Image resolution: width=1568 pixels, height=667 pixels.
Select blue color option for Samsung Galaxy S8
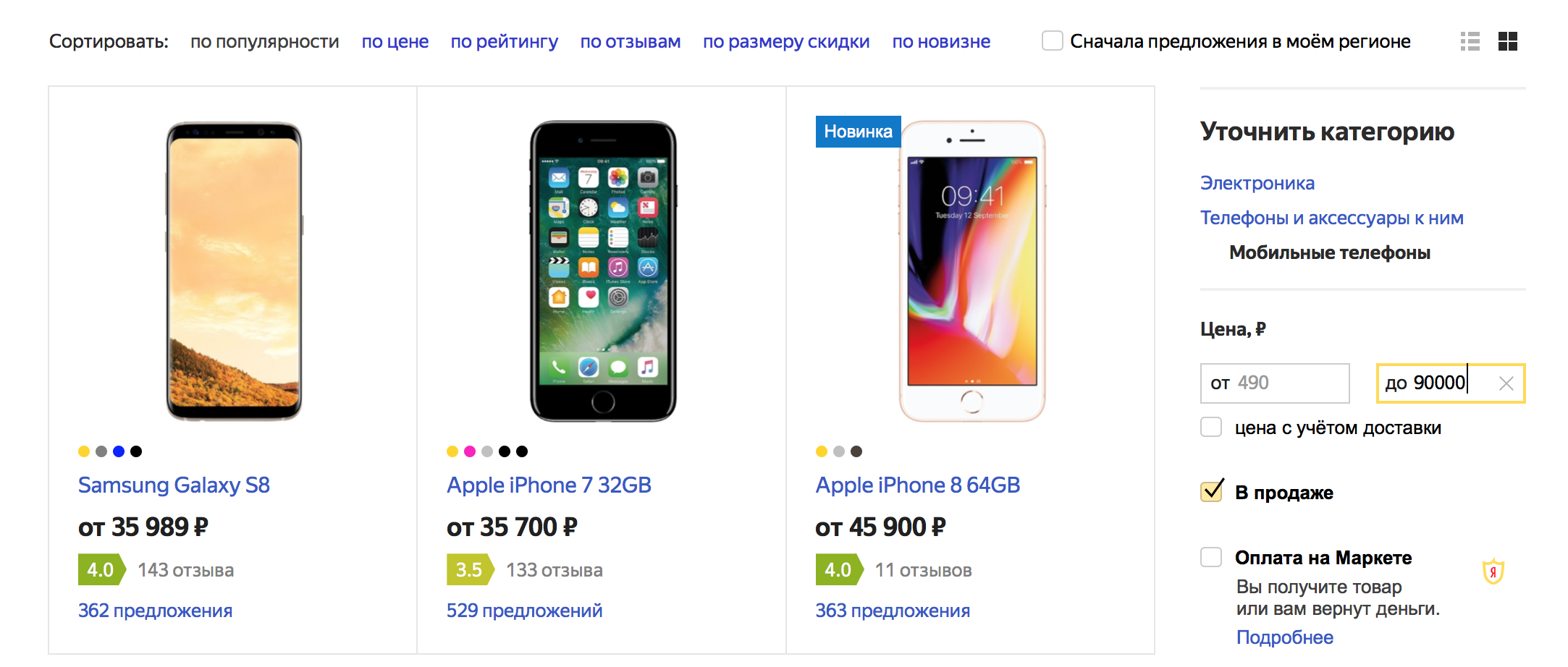pos(117,451)
